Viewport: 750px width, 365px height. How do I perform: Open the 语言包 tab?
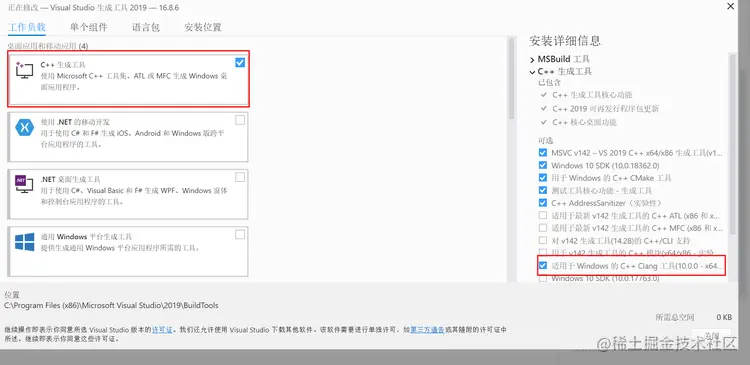pos(145,27)
